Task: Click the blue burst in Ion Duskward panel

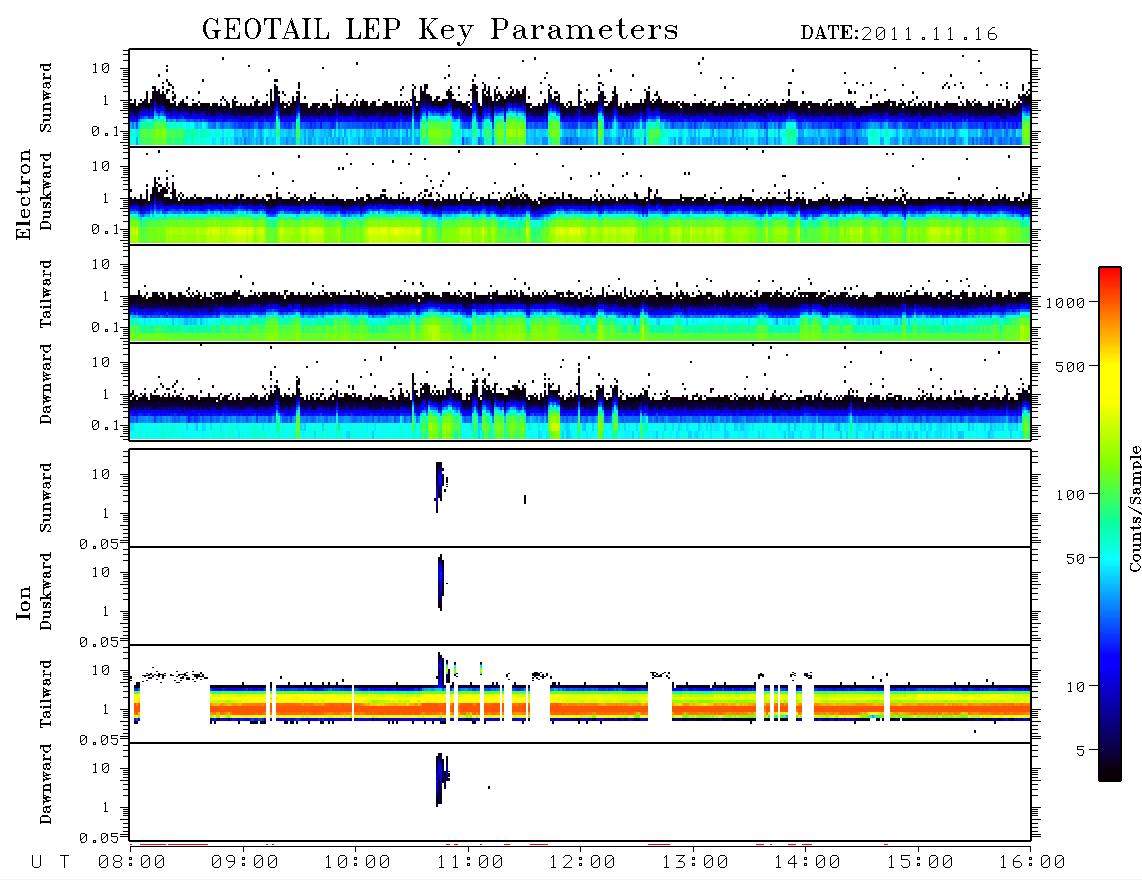Action: click(441, 581)
